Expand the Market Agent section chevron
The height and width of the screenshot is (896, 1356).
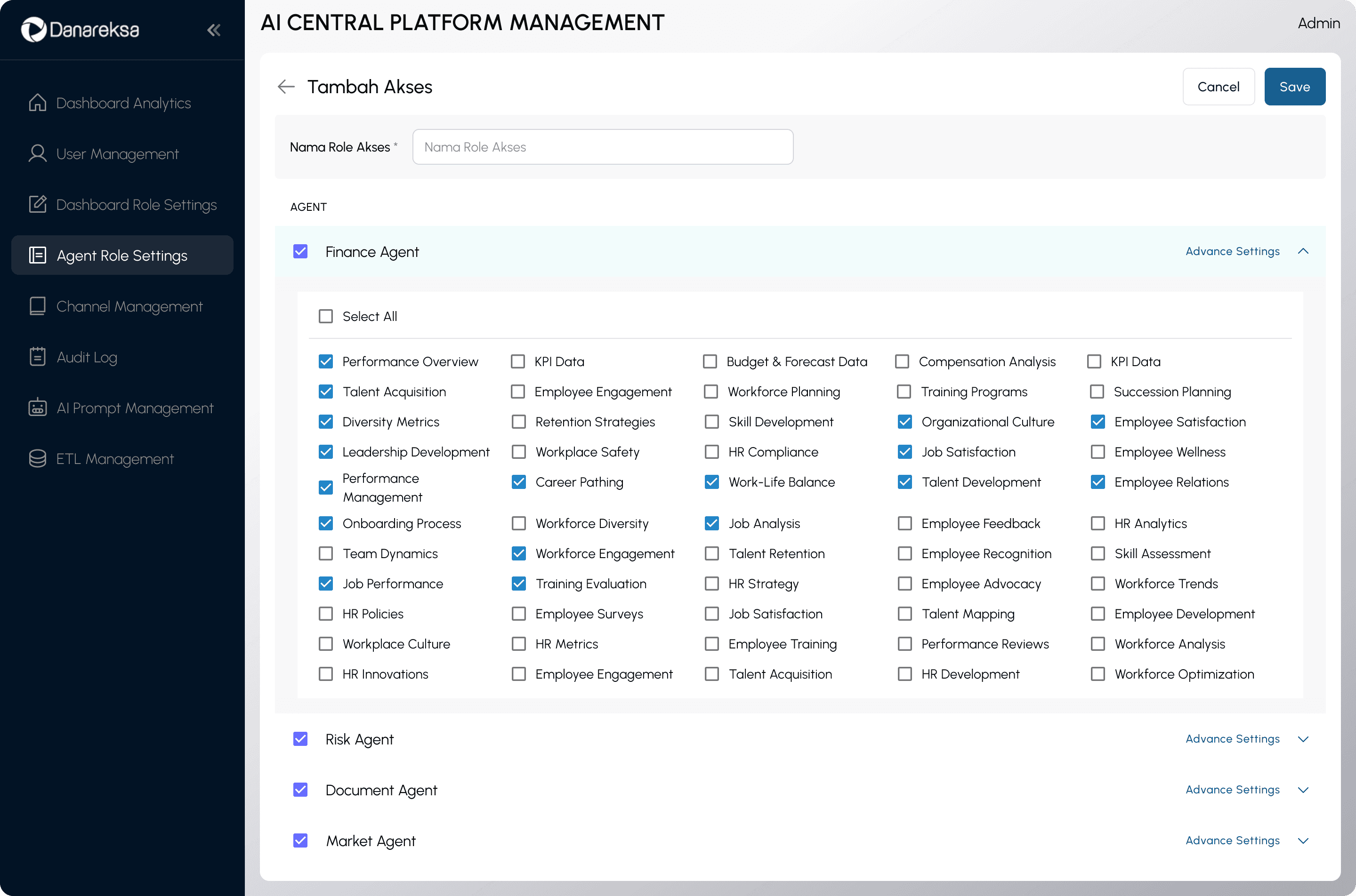coord(1303,841)
